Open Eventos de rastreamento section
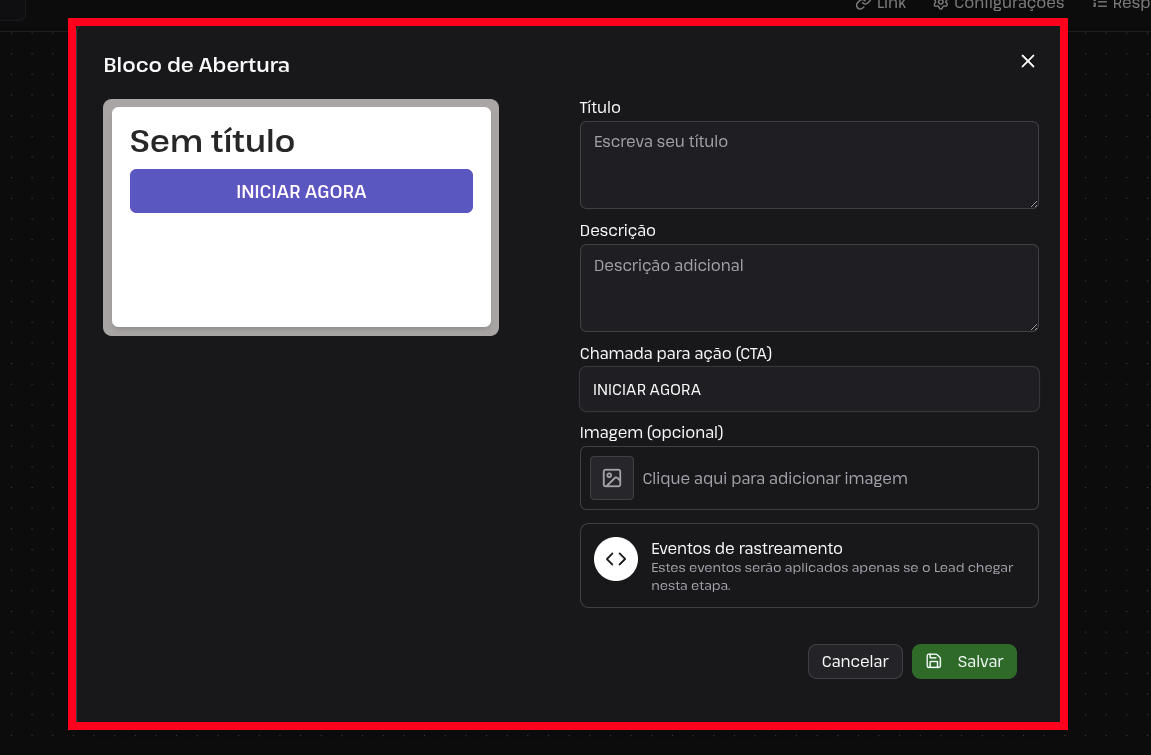1151x755 pixels. tap(809, 565)
